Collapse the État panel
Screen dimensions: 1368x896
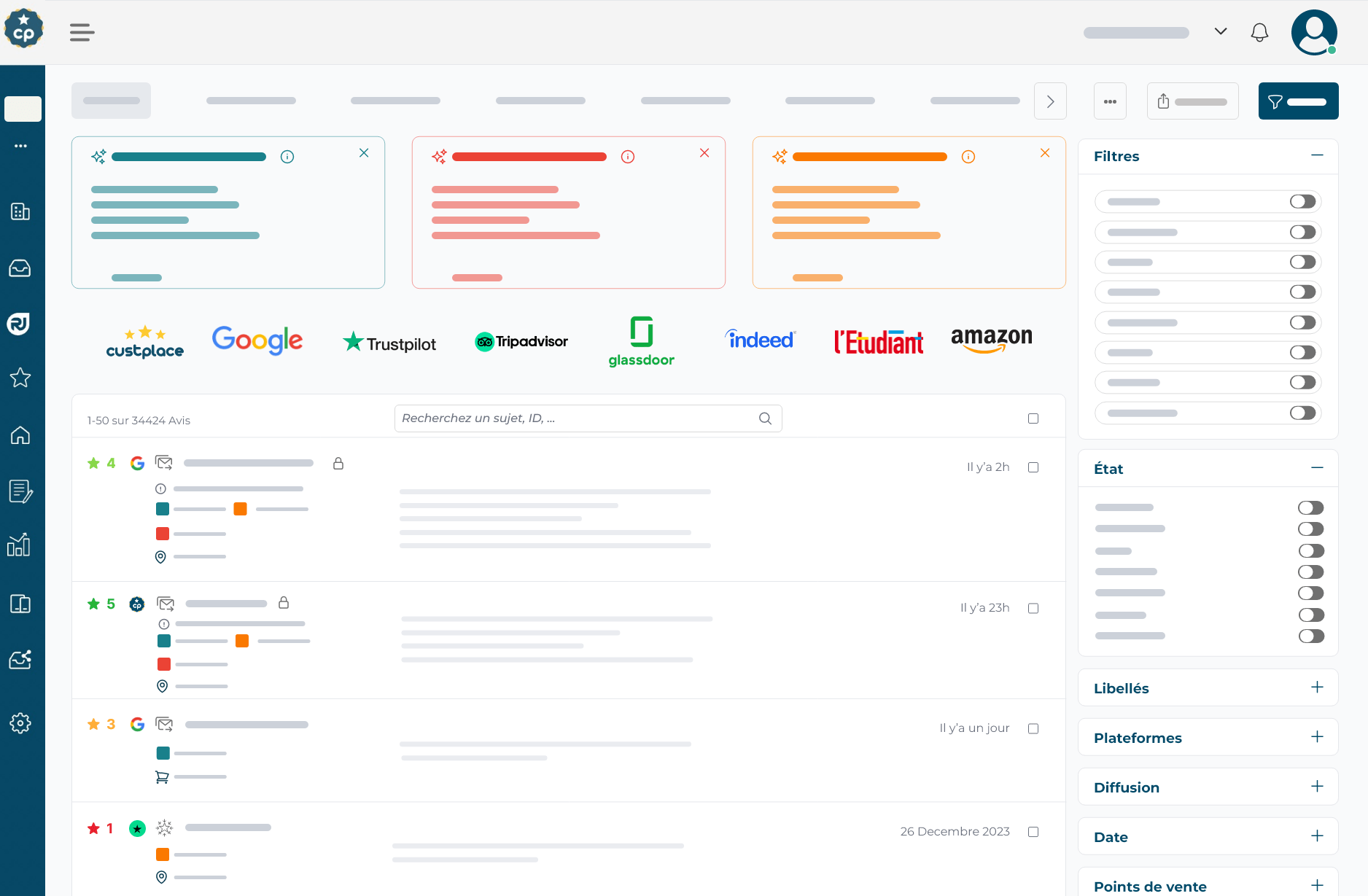[x=1317, y=468]
